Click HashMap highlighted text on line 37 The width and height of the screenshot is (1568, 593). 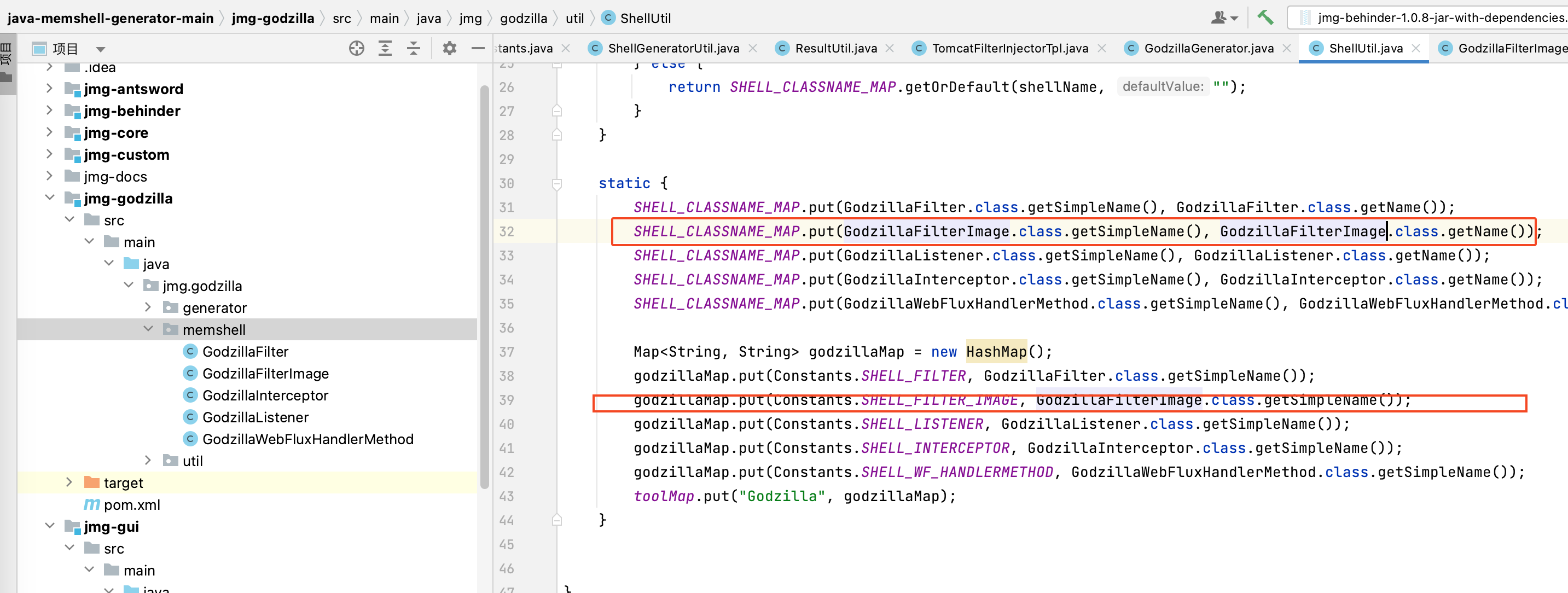pos(996,352)
